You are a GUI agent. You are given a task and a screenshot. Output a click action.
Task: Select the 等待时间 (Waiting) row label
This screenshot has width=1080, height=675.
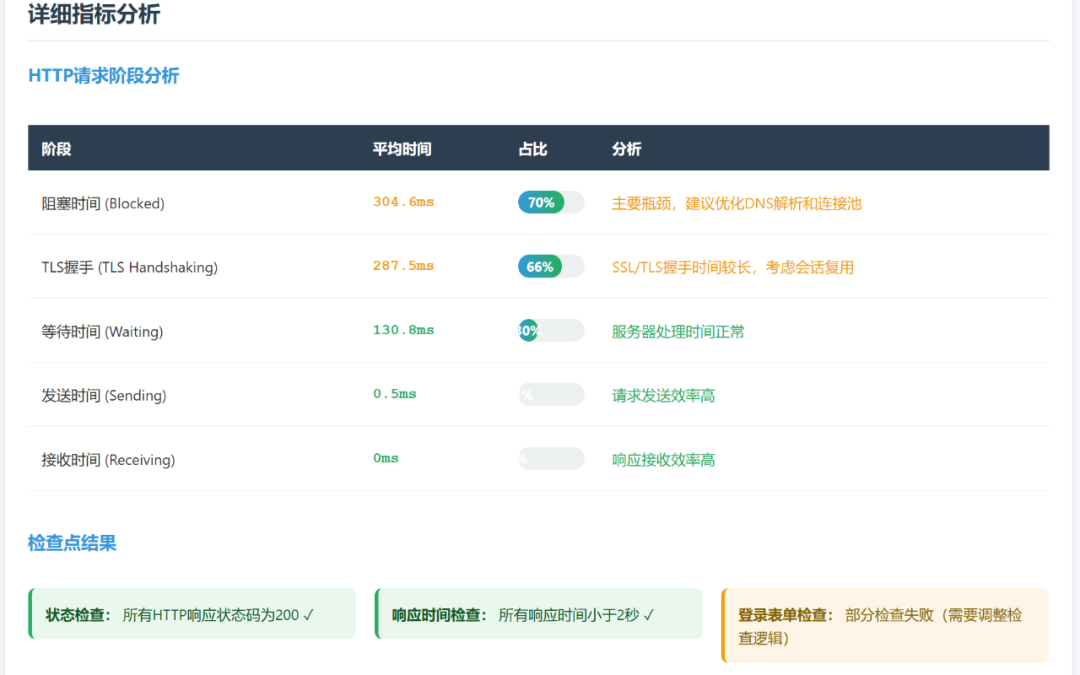coord(102,331)
